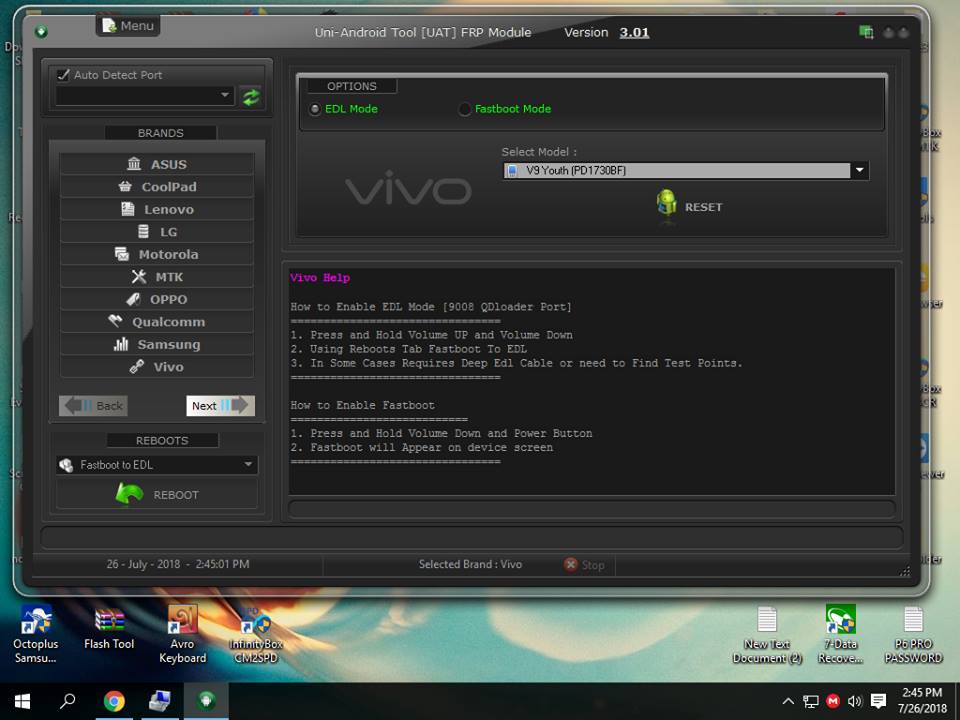Screen dimensions: 960x720
Task: Choose the Motorola brand
Action: [x=157, y=254]
